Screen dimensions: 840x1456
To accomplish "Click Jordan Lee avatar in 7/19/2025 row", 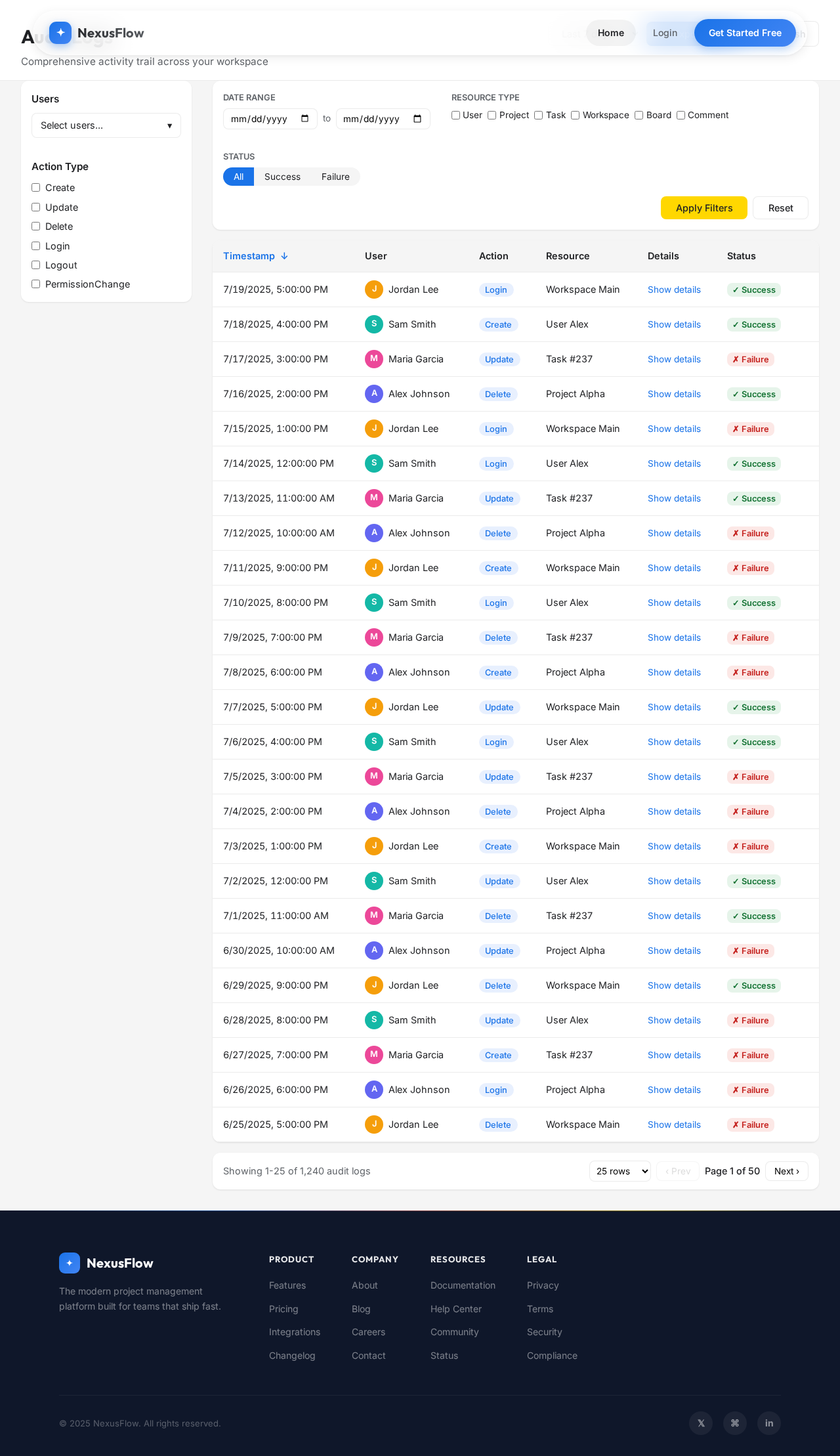I will point(374,289).
